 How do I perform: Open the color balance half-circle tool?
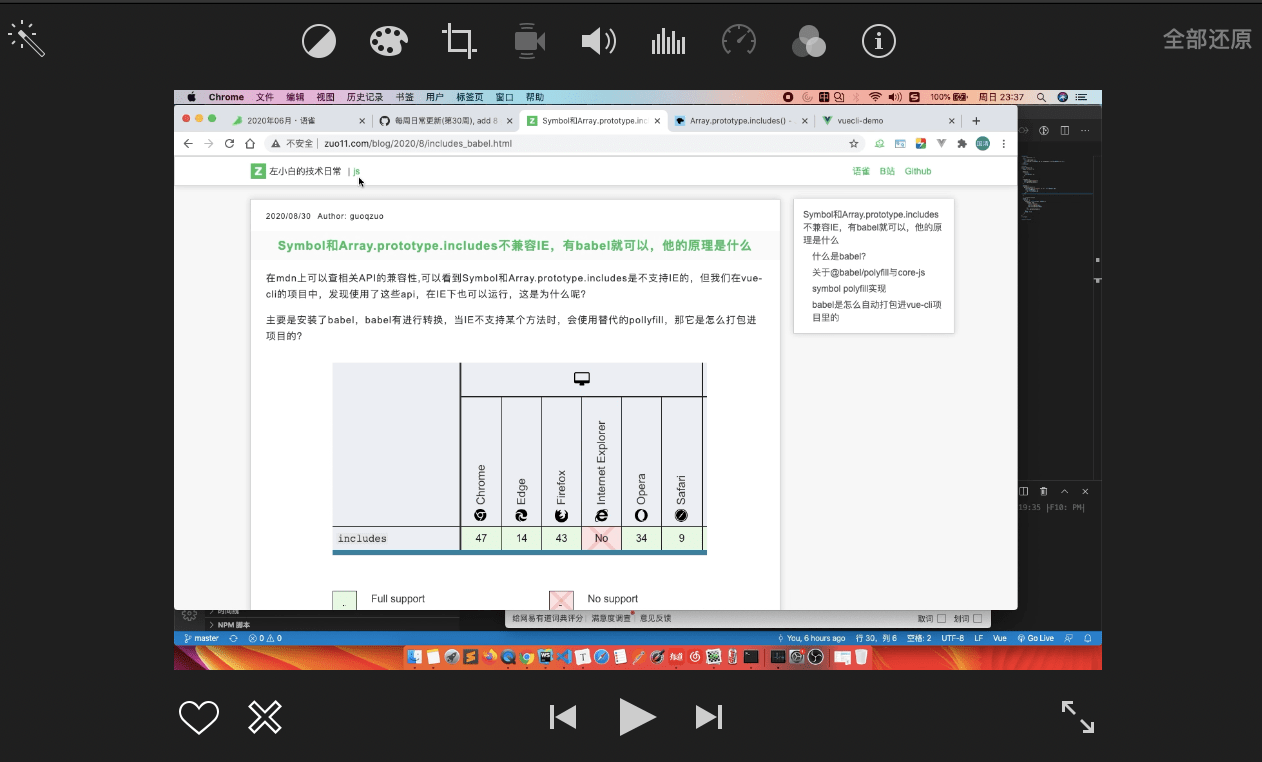(x=319, y=41)
